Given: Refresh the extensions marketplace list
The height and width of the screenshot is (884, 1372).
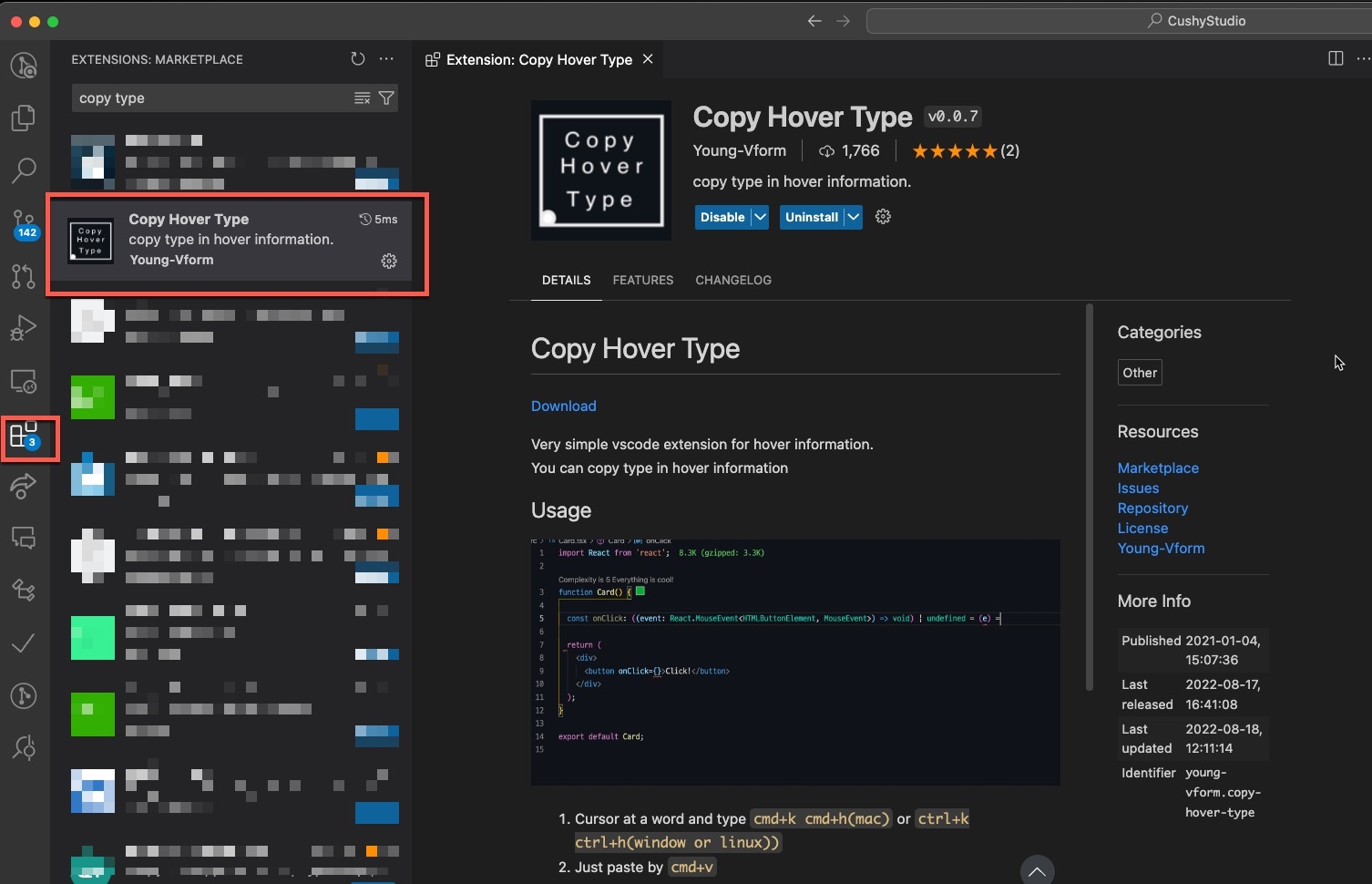Looking at the screenshot, I should click(358, 59).
